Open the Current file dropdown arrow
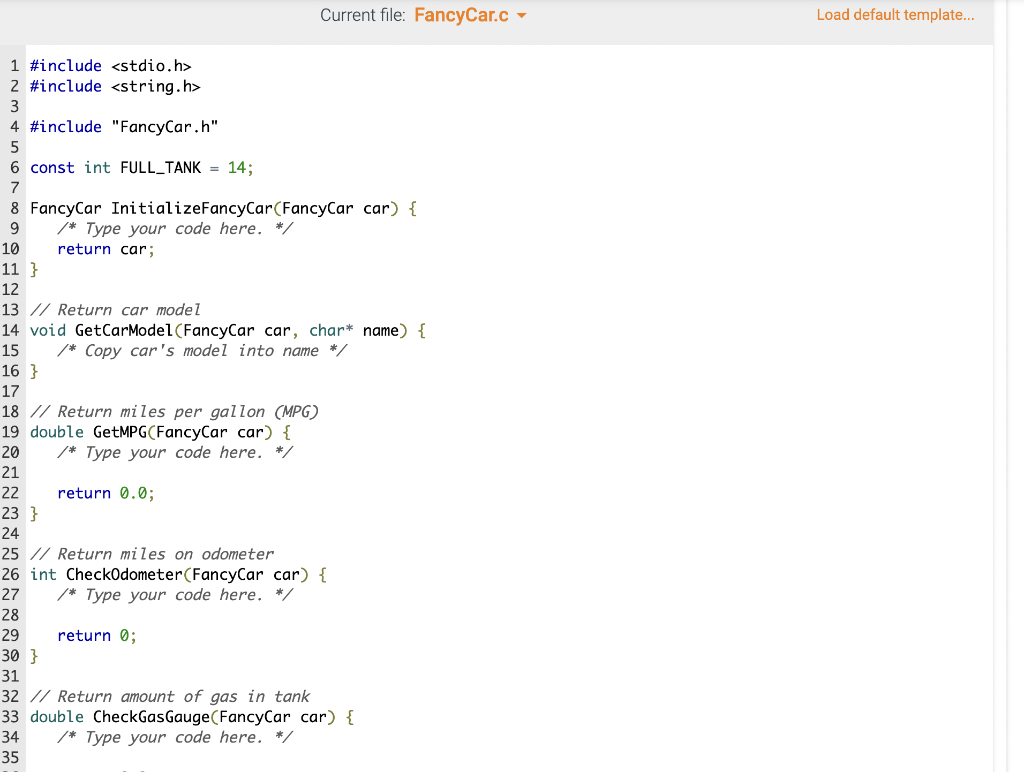Image resolution: width=1024 pixels, height=772 pixels. pos(520,15)
